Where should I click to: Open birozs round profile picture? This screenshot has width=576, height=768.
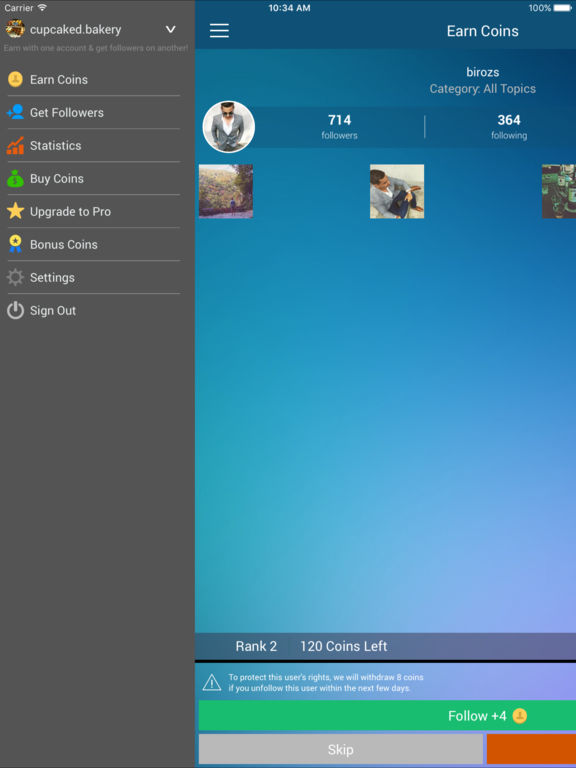coord(229,127)
